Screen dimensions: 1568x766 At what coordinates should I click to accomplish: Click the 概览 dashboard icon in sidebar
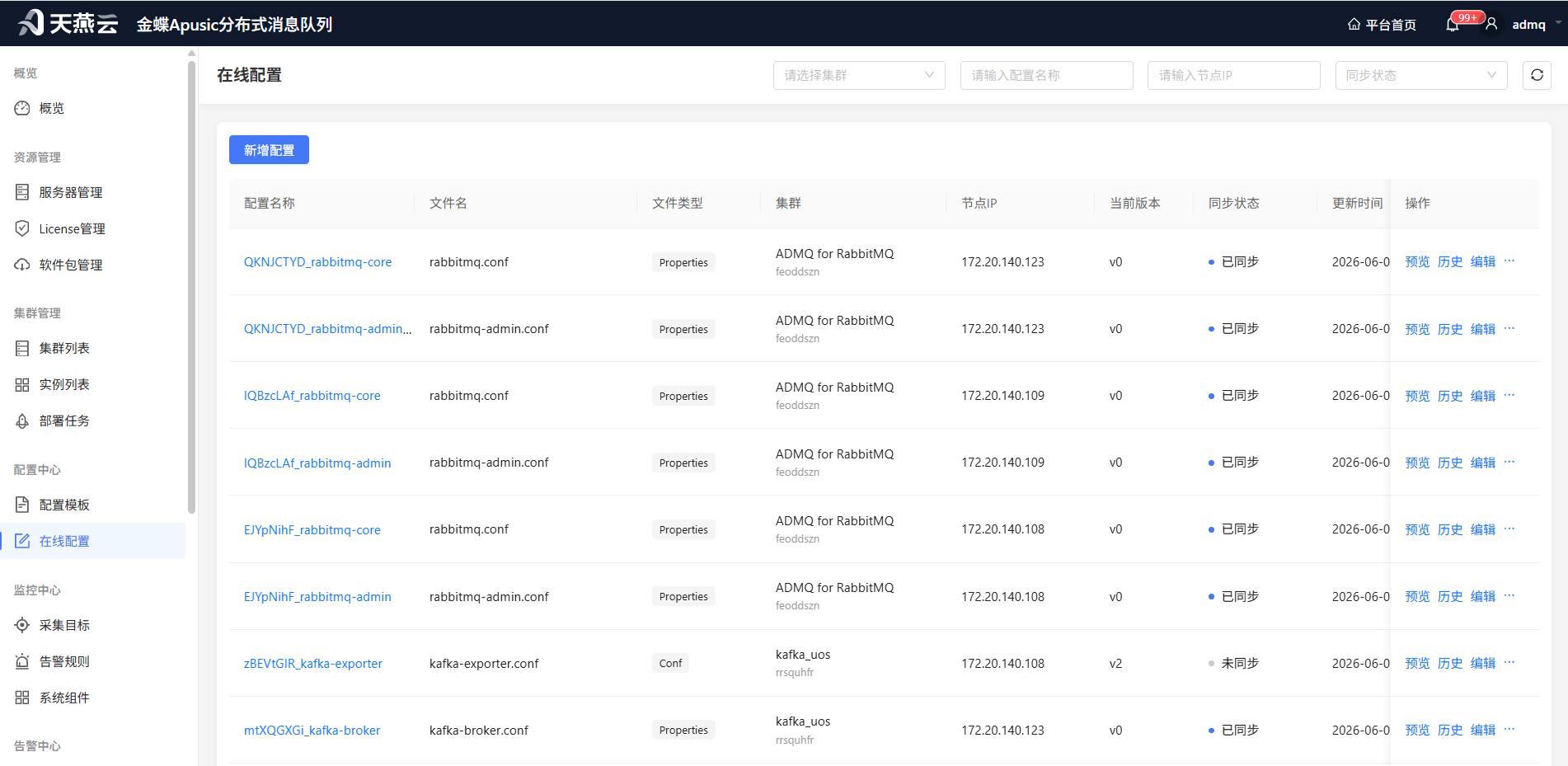(x=22, y=108)
